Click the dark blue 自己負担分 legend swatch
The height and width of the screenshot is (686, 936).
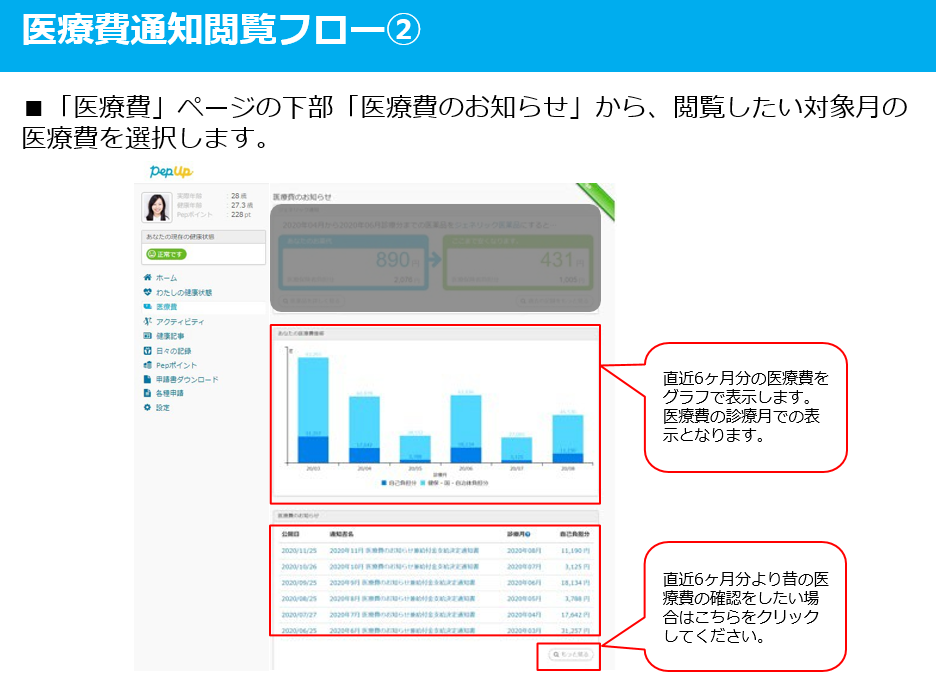tap(384, 483)
